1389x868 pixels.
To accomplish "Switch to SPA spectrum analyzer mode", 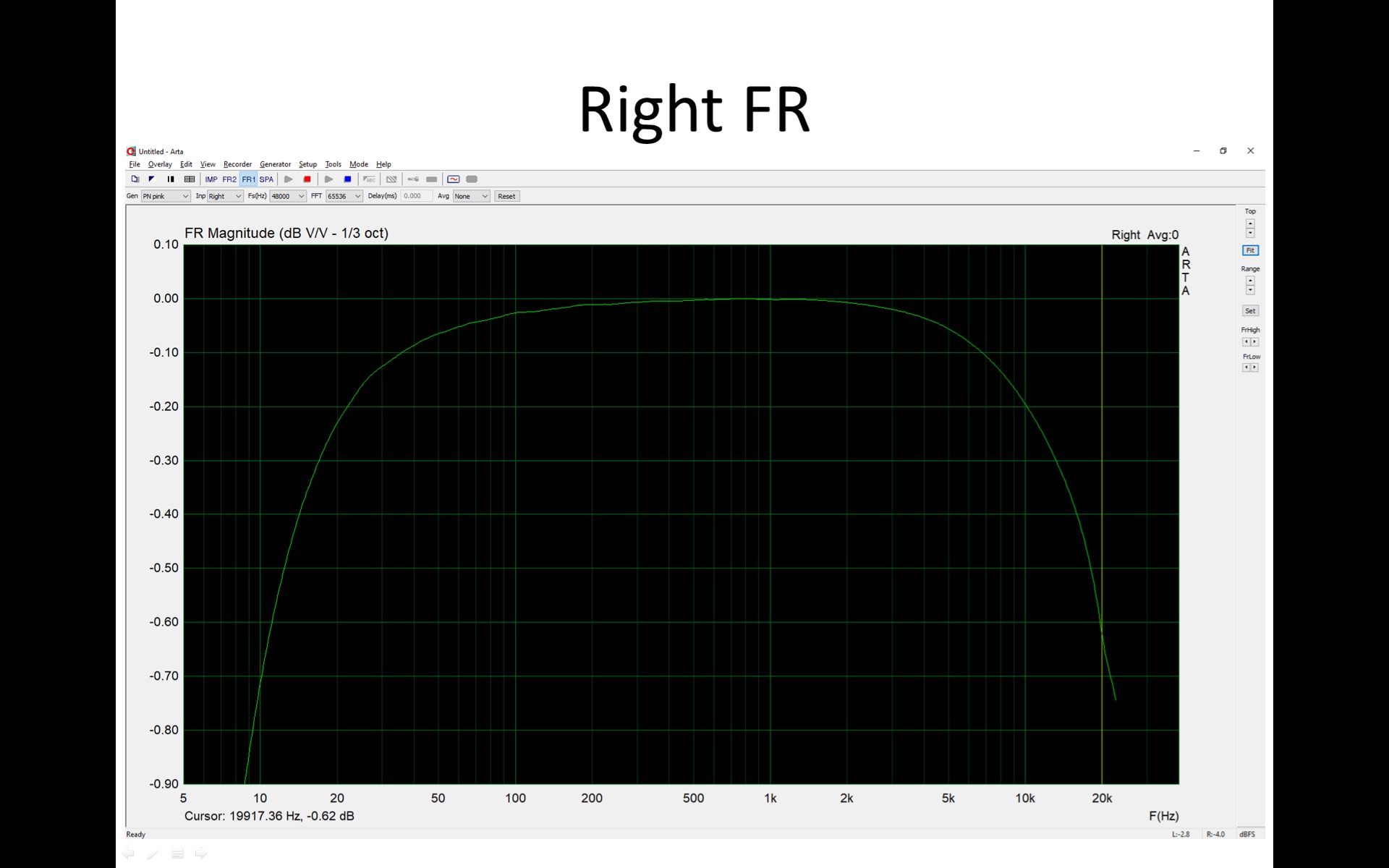I will pyautogui.click(x=266, y=179).
